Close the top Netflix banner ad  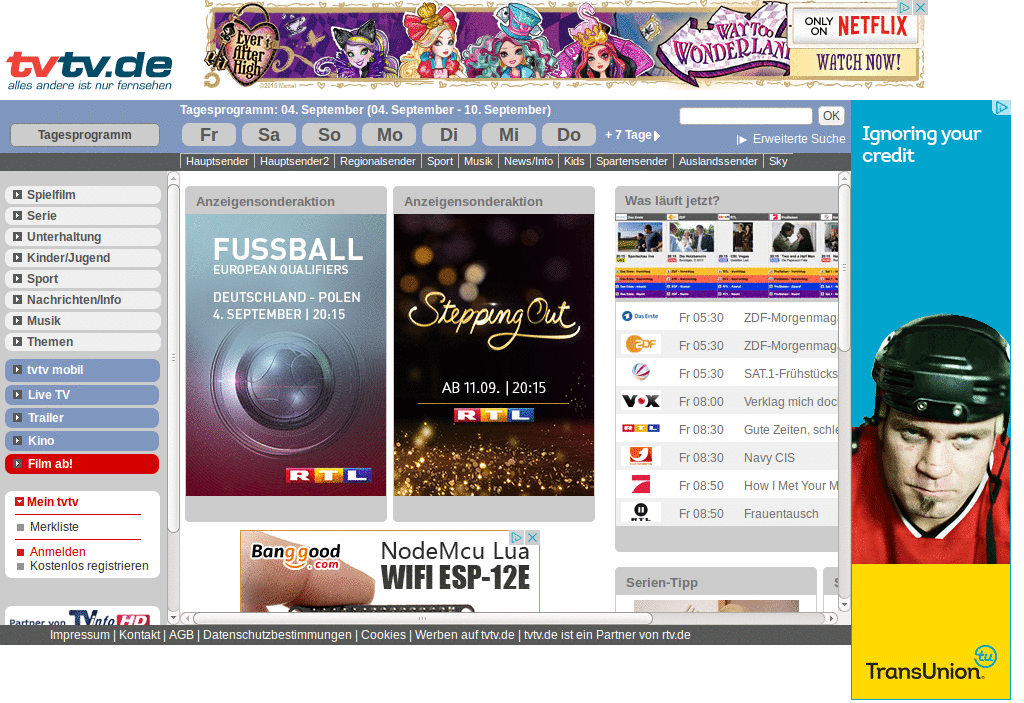pos(920,7)
